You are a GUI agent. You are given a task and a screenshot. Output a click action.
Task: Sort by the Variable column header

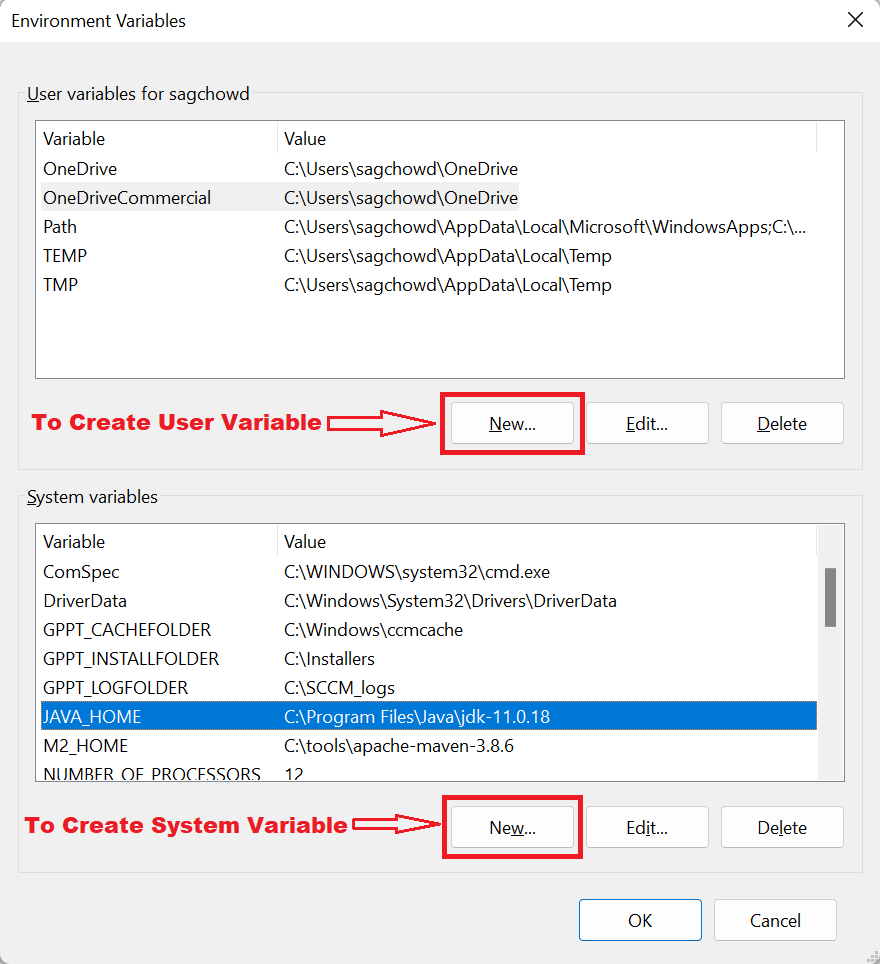point(70,139)
